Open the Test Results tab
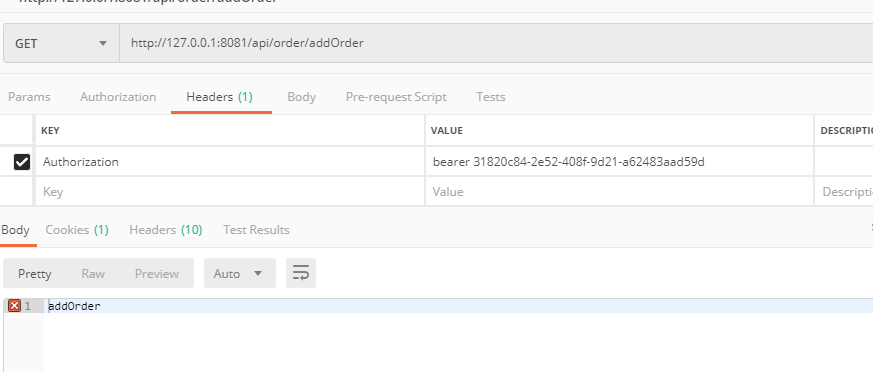Viewport: 873px width, 372px height. pos(256,229)
